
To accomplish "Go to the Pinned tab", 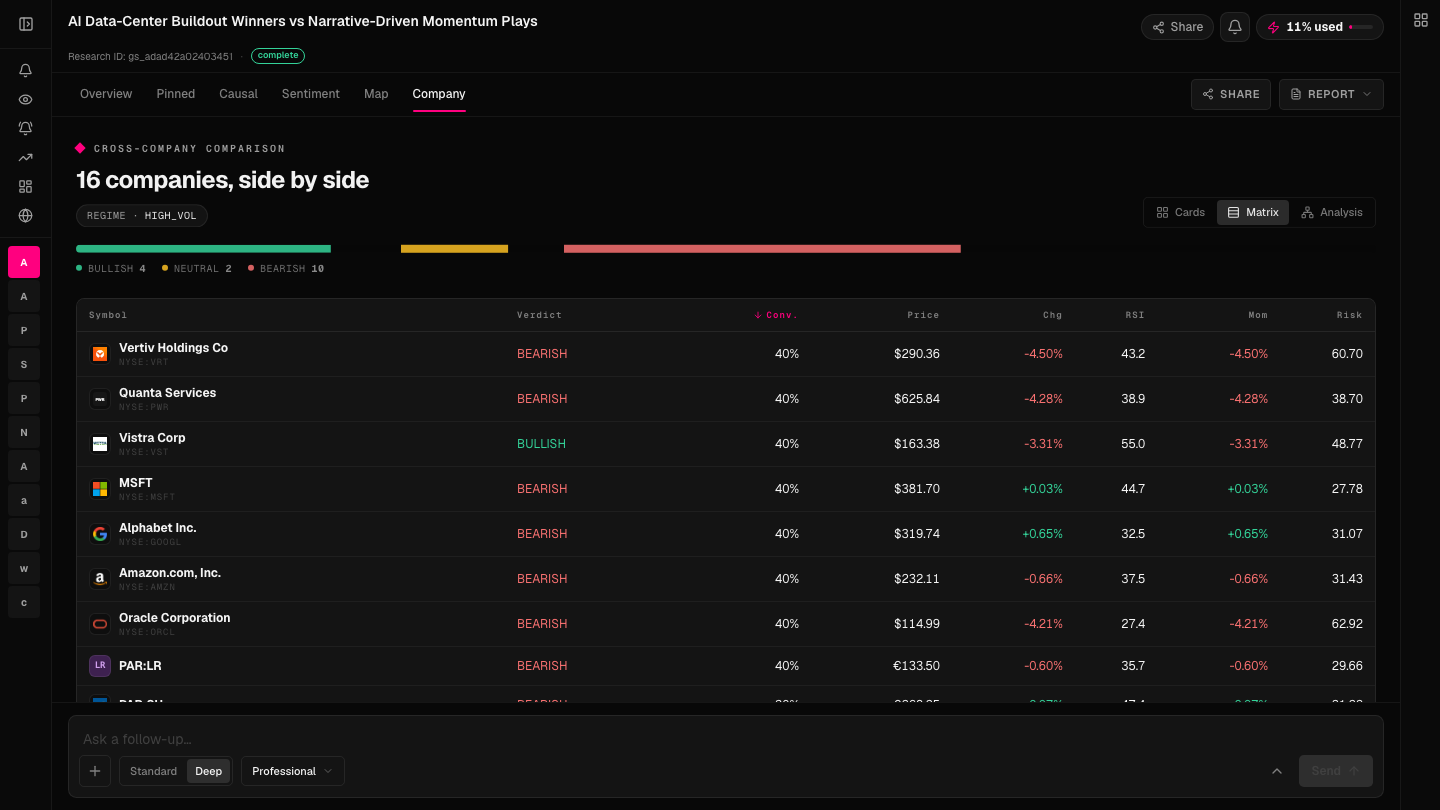I will click(176, 94).
